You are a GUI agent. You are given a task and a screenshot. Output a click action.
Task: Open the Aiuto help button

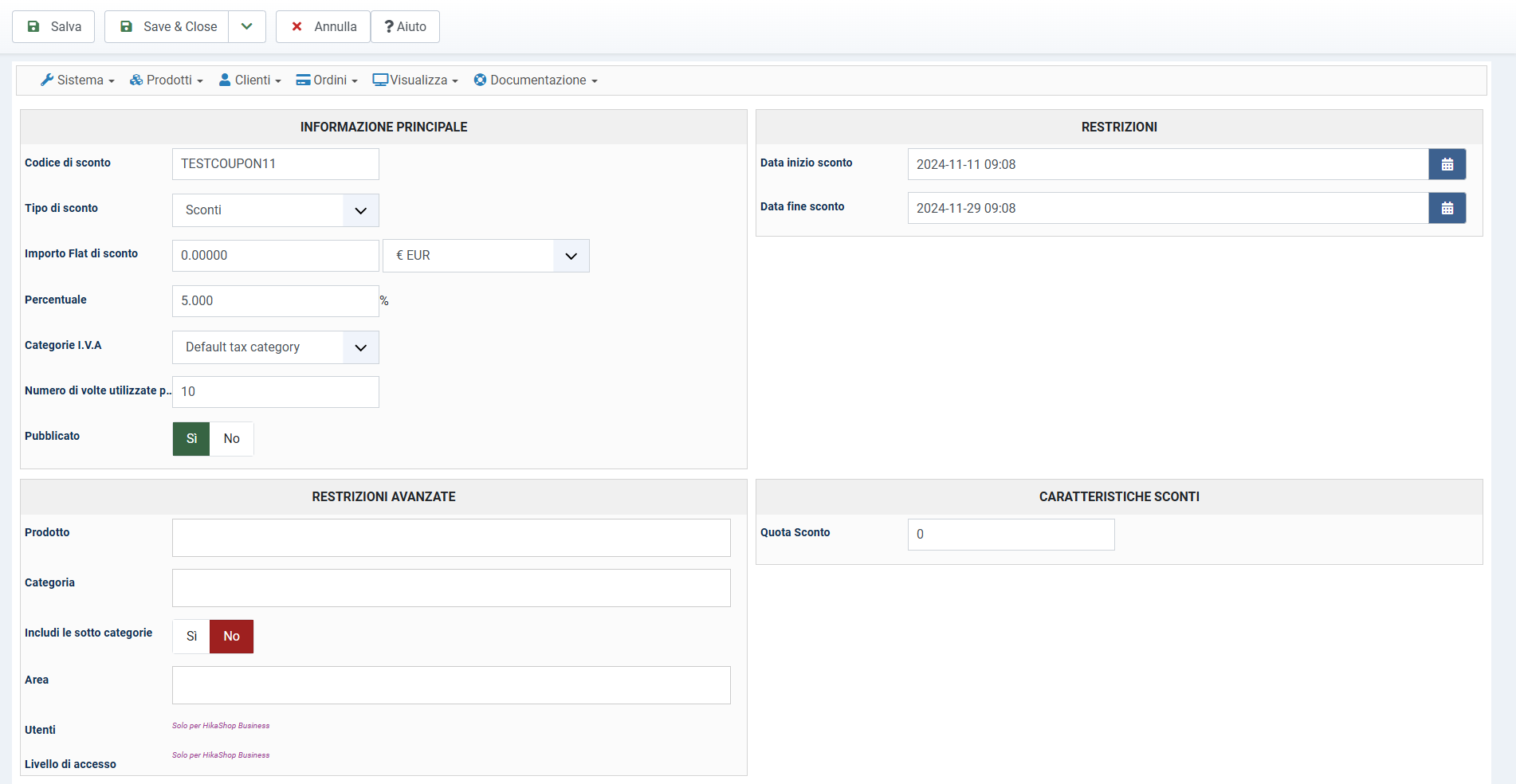[405, 26]
